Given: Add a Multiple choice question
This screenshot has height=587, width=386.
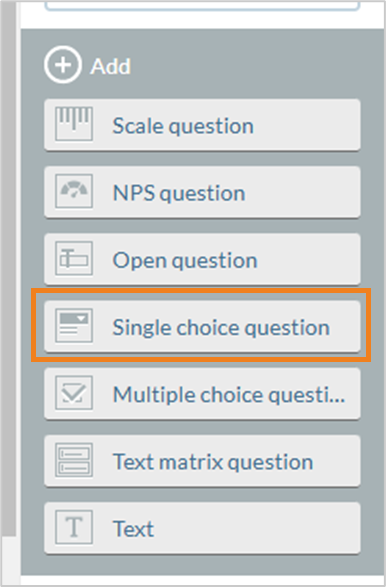Looking at the screenshot, I should pyautogui.click(x=202, y=393).
